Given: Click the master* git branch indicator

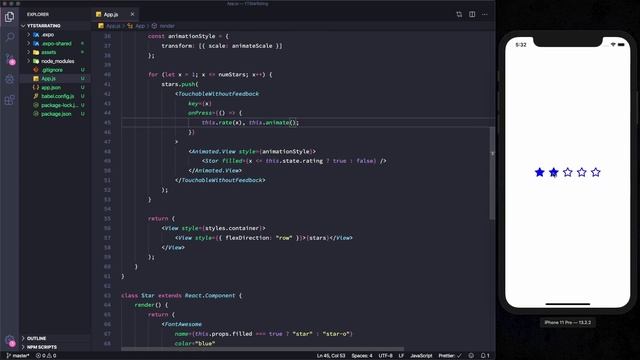Looking at the screenshot, I should coord(17,356).
